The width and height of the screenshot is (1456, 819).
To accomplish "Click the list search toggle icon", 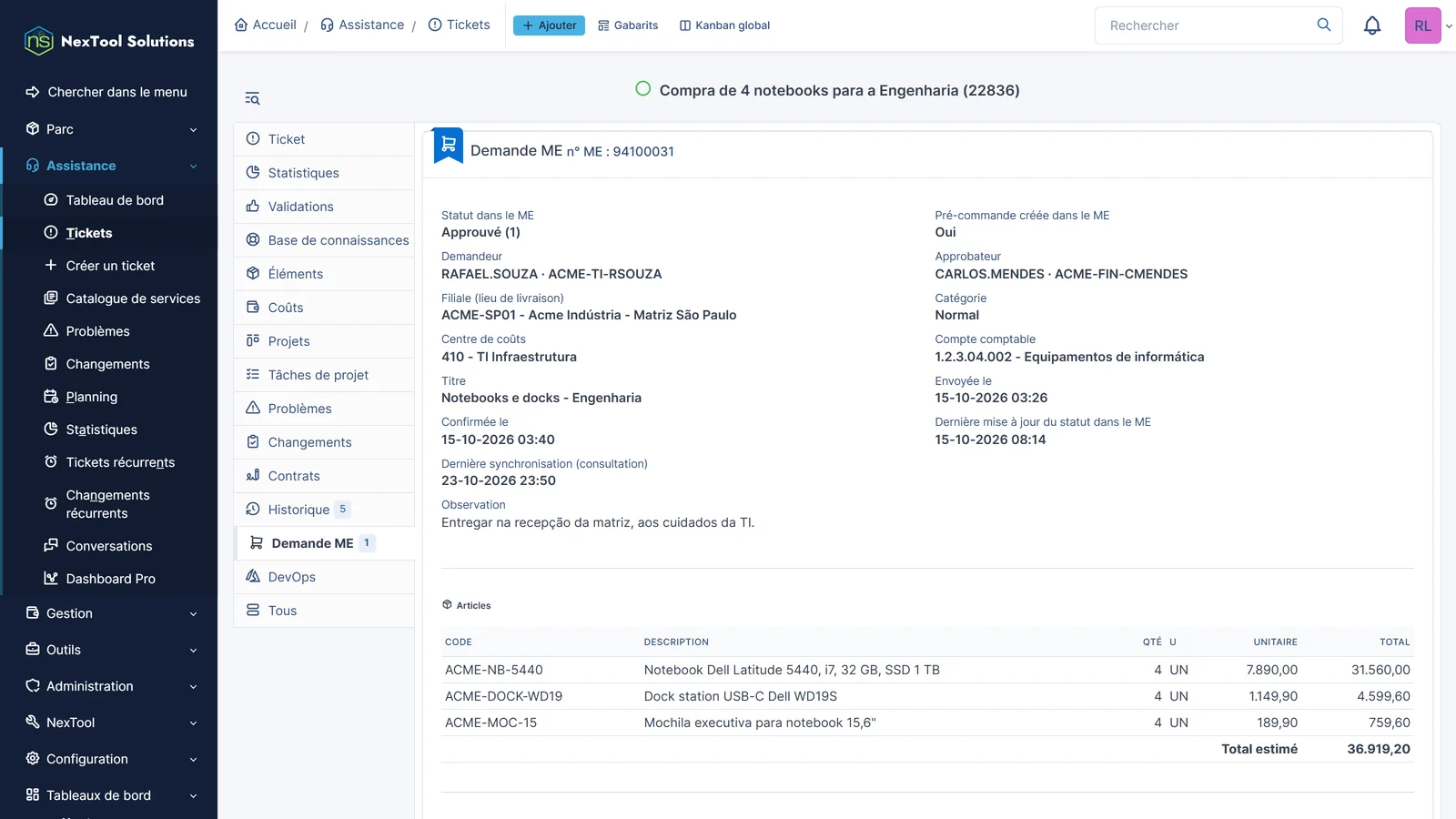I will point(252,98).
